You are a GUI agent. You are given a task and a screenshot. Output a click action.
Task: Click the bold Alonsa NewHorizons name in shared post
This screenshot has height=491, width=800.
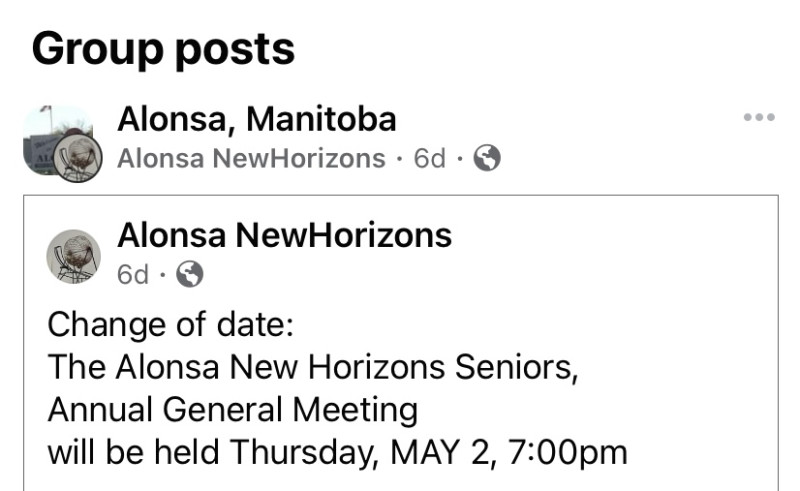284,236
